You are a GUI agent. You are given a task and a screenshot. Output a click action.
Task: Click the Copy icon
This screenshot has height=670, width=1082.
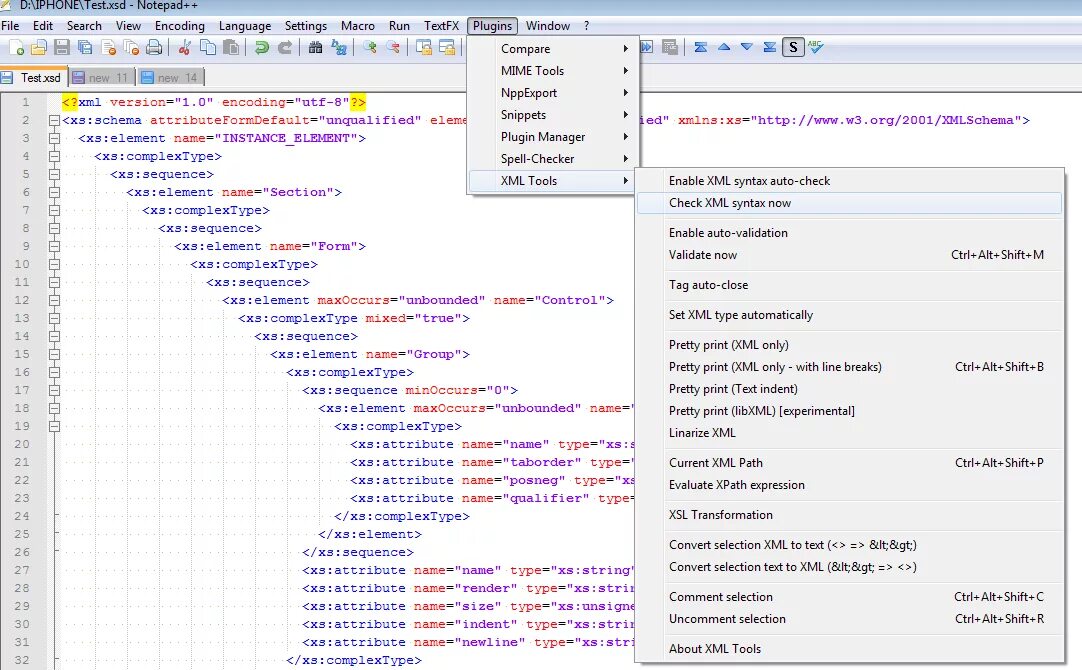[x=208, y=48]
